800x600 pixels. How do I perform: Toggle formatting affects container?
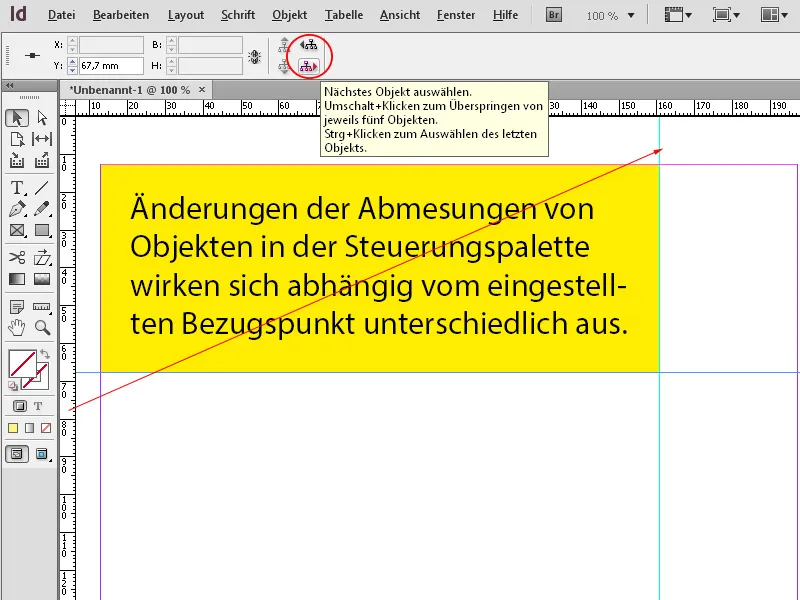(19, 406)
